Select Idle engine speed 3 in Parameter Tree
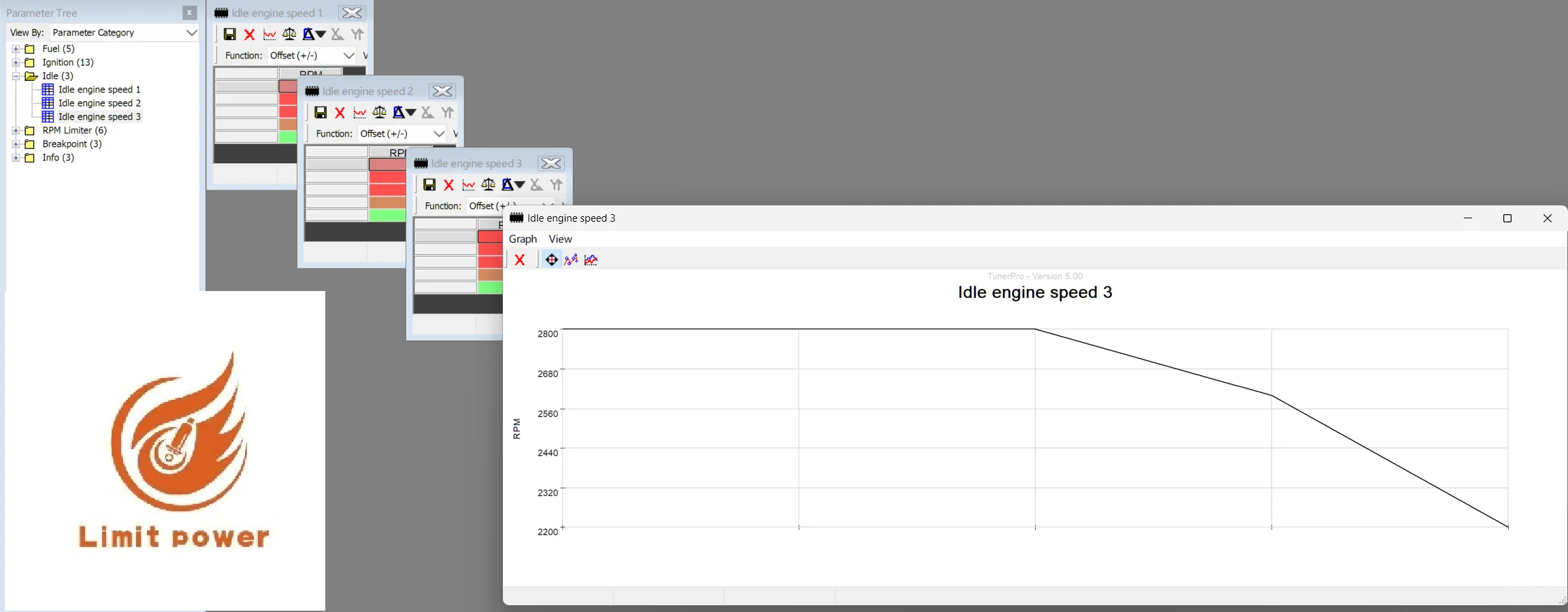Image resolution: width=1568 pixels, height=612 pixels. pyautogui.click(x=99, y=117)
